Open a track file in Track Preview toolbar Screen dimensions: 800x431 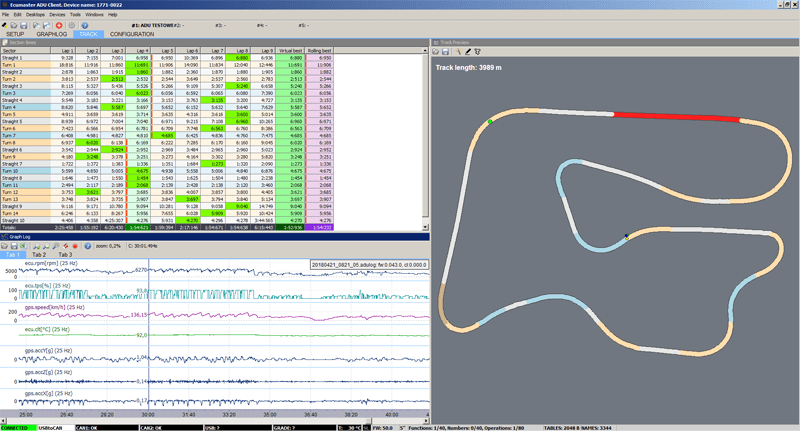coord(436,50)
